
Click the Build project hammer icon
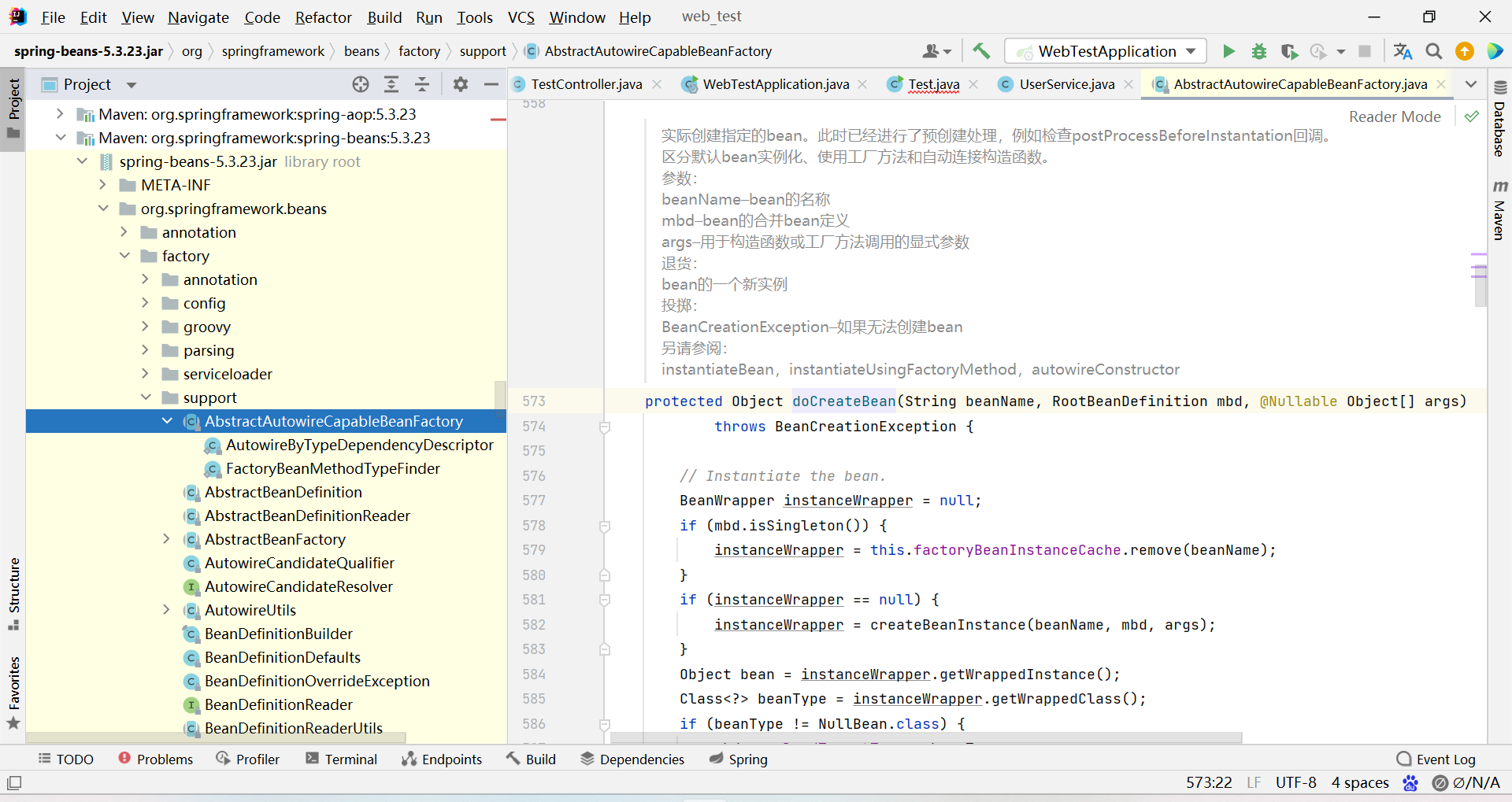[981, 51]
